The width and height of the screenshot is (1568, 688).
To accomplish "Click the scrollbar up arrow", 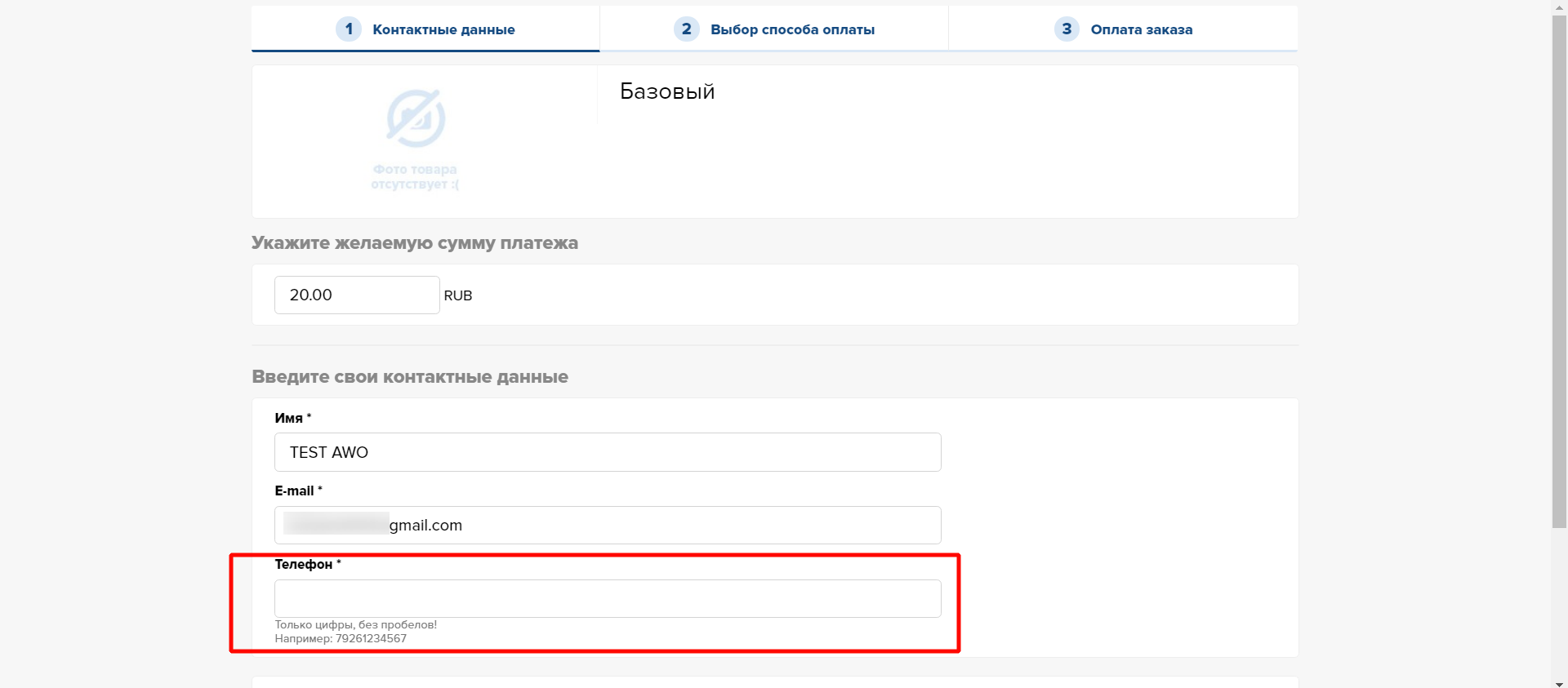I will point(1559,7).
